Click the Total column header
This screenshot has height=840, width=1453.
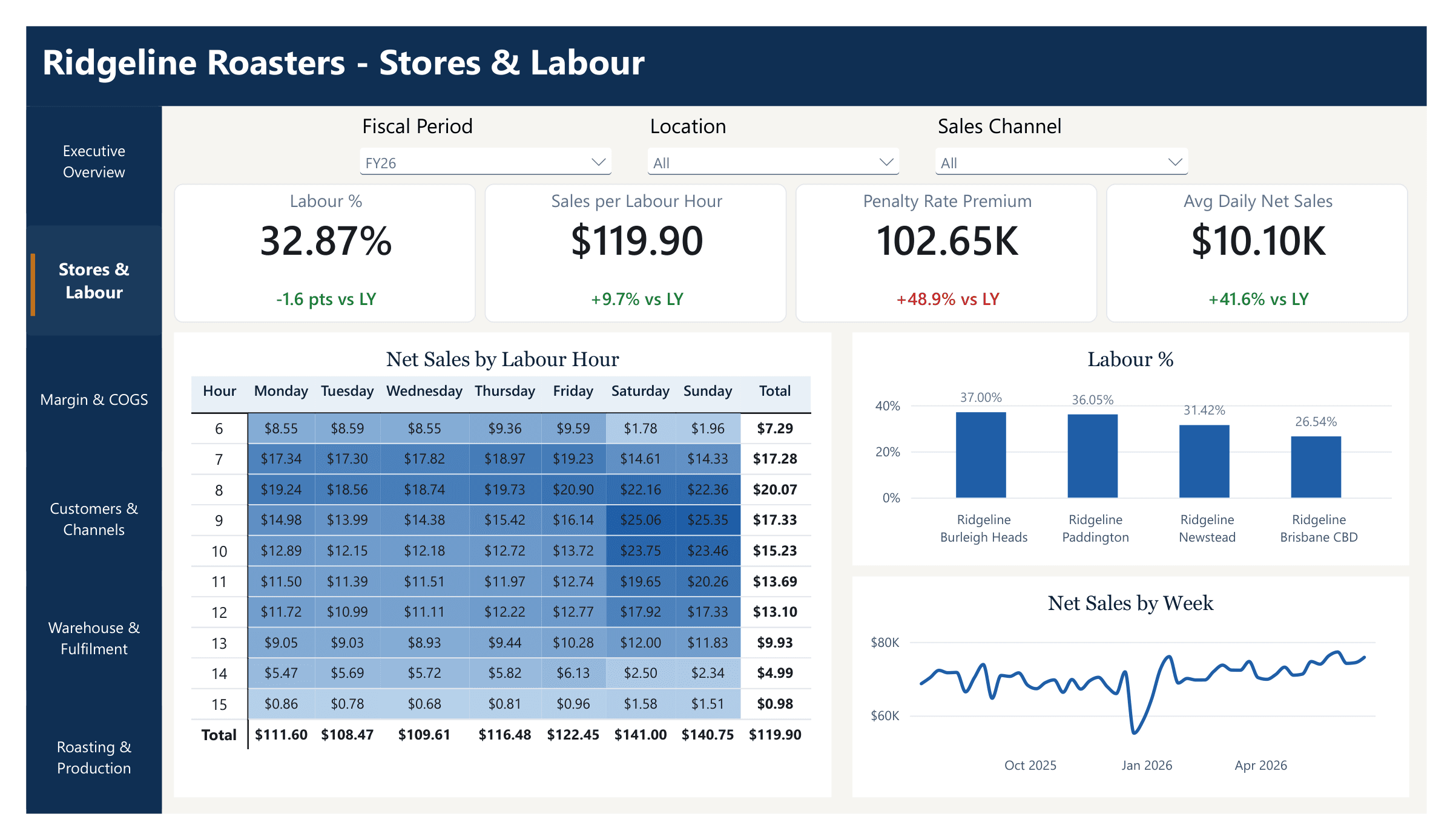(775, 391)
